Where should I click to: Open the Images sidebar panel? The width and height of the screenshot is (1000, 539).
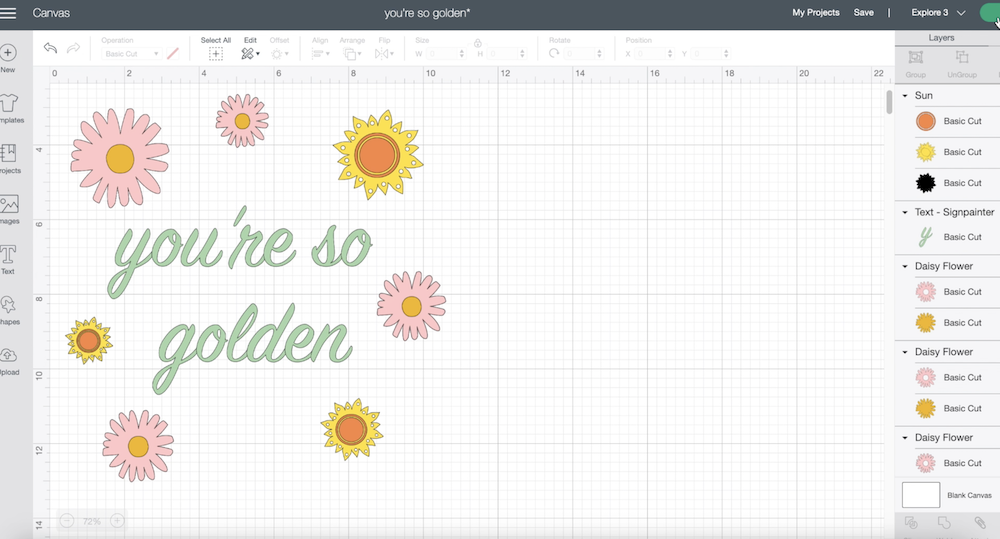click(9, 209)
